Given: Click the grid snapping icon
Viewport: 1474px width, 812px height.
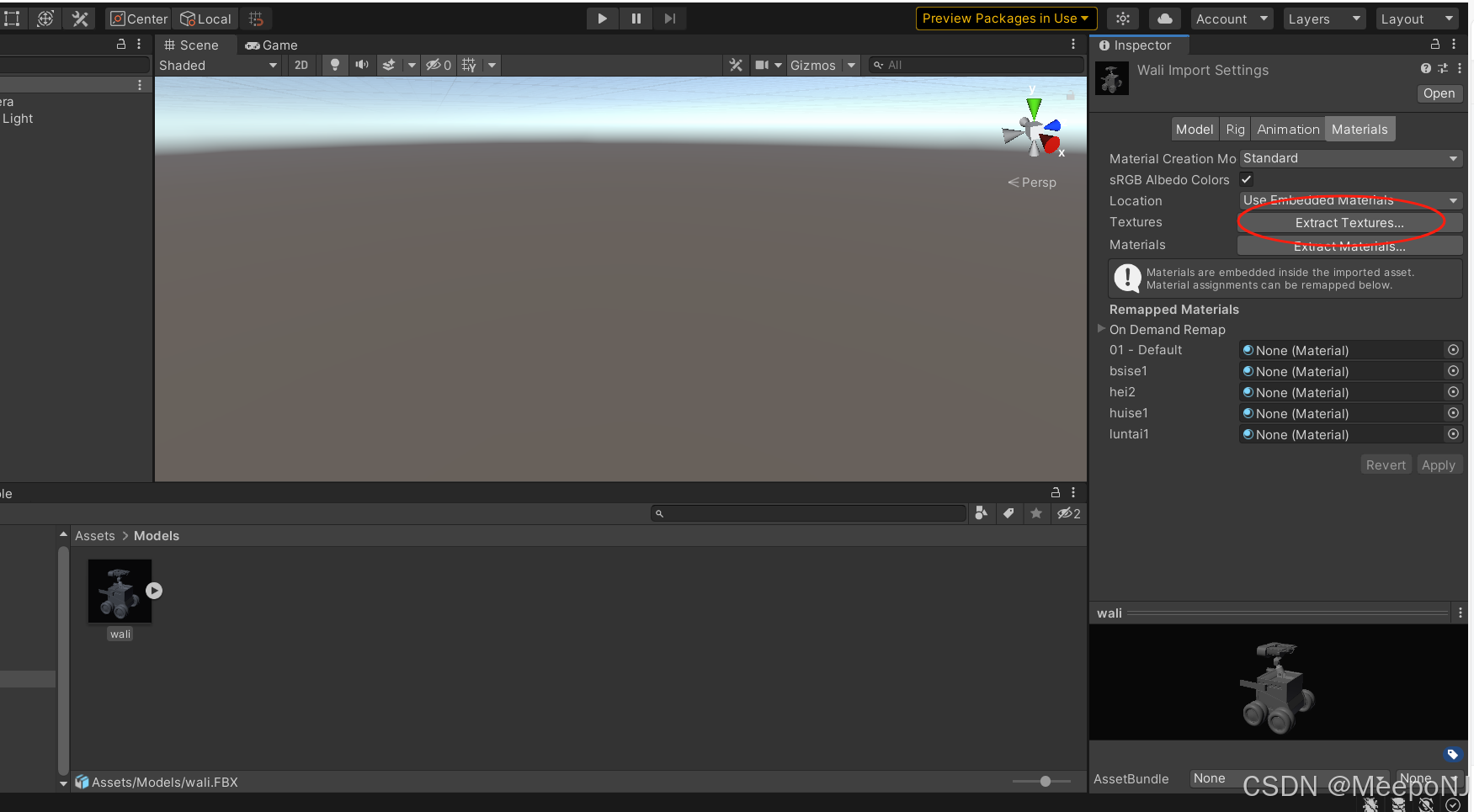Looking at the screenshot, I should [x=255, y=18].
